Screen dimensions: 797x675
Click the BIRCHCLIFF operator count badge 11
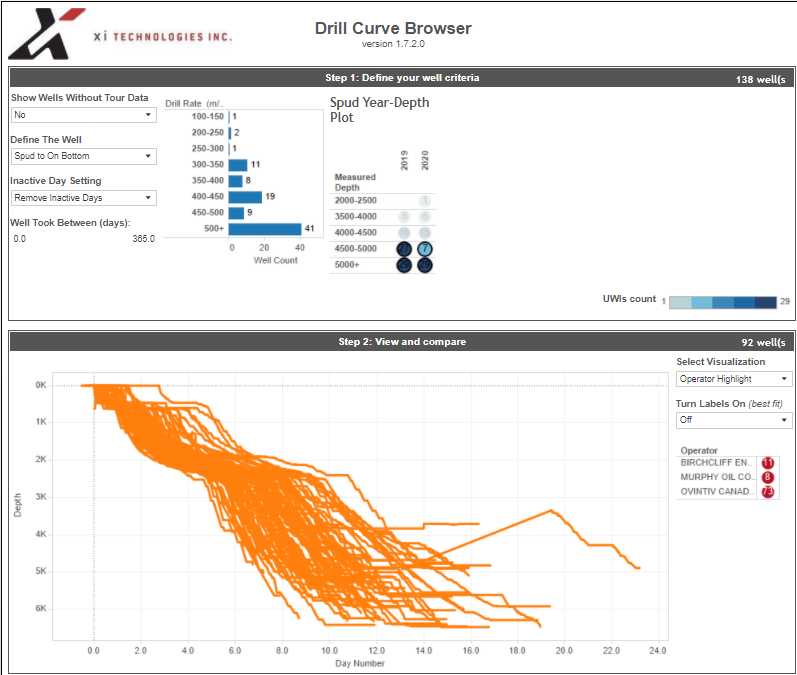768,463
